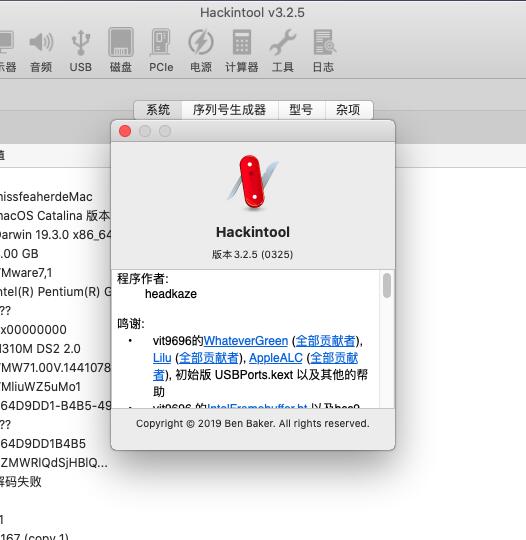Open the partially visible display toolbar icon
Image resolution: width=526 pixels, height=540 pixels.
coord(7,51)
